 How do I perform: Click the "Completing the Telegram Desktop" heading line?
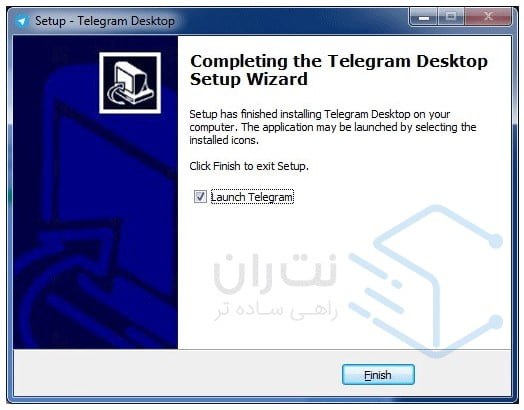point(339,61)
